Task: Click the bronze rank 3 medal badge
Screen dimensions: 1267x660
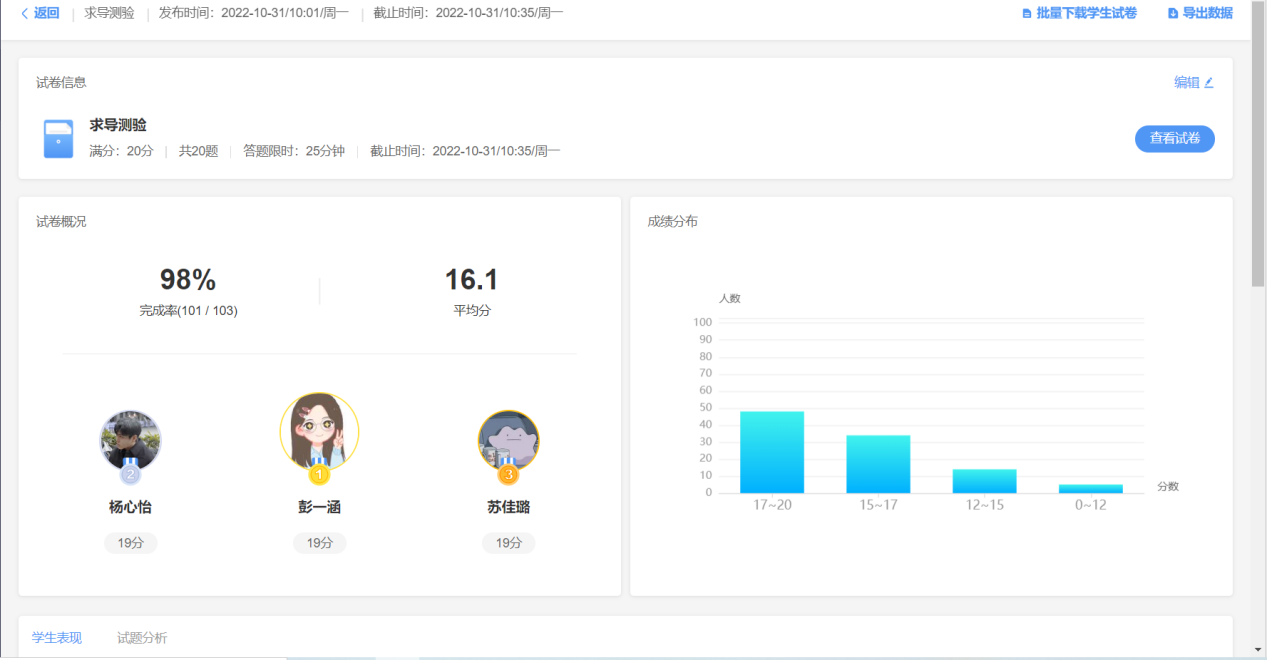Action: click(508, 474)
